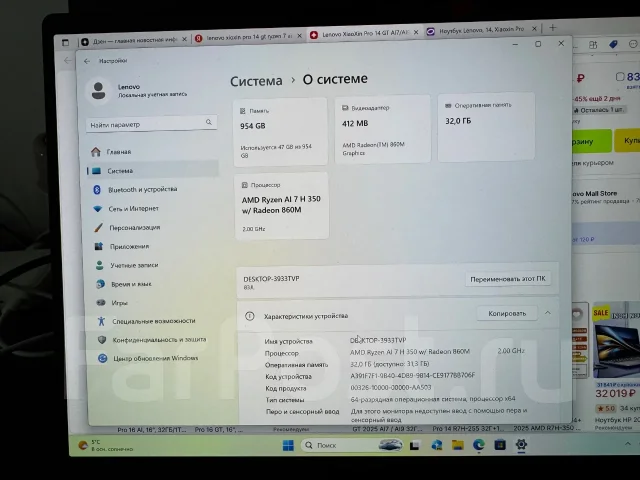This screenshot has width=640, height=480.
Task: Click the Windows Start button
Action: (x=288, y=445)
